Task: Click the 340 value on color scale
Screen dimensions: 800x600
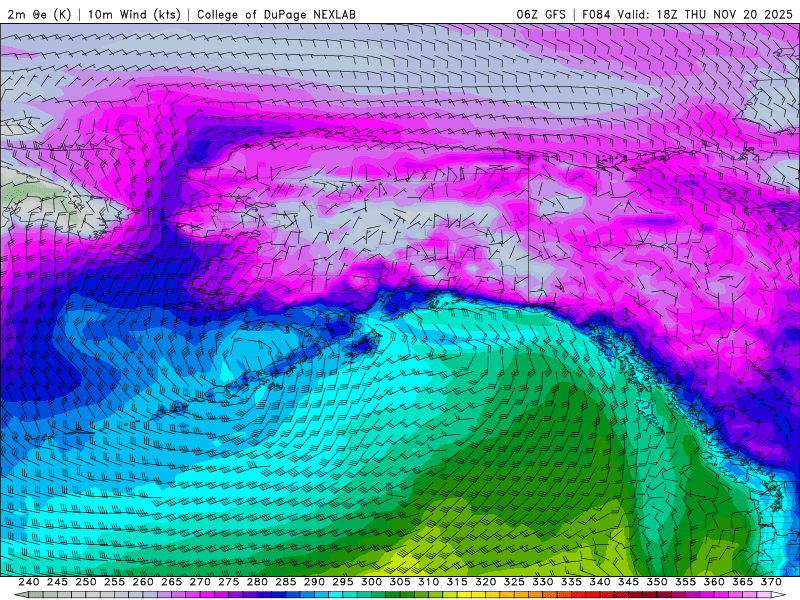Action: [600, 582]
